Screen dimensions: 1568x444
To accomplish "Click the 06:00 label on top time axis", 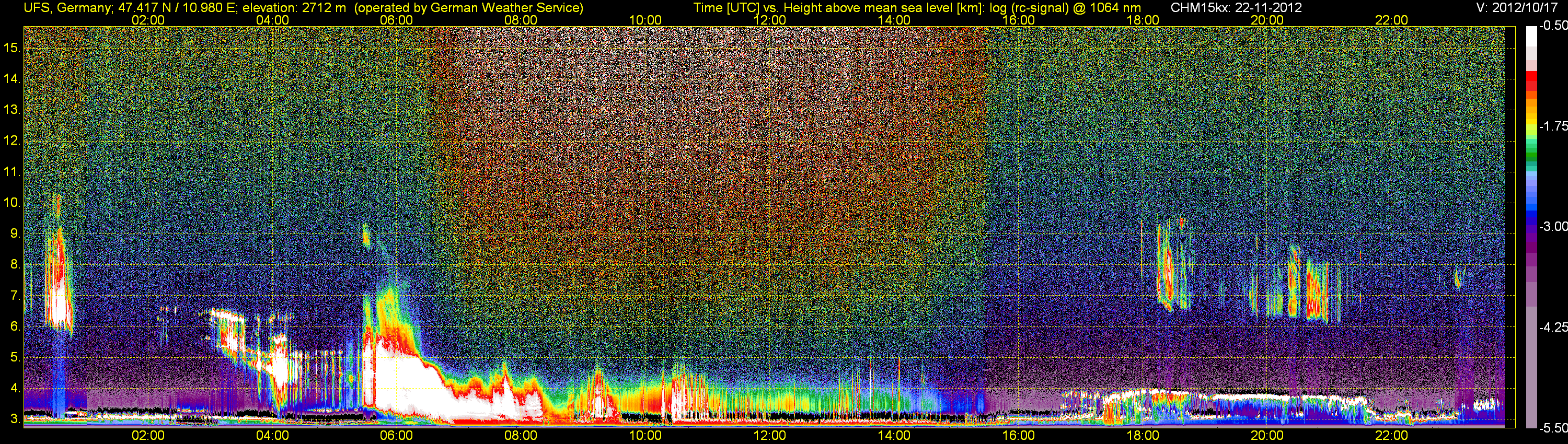I will coord(396,20).
